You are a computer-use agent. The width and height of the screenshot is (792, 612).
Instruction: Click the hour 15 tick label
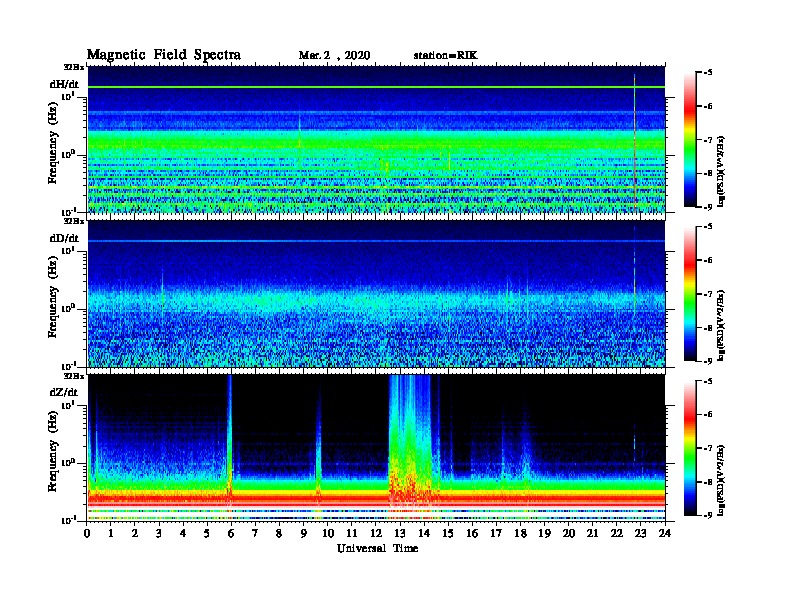(x=448, y=534)
